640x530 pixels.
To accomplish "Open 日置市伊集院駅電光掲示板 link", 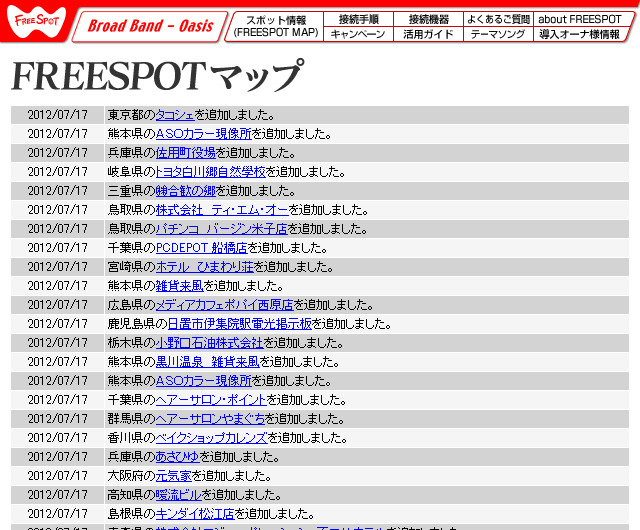I will (240, 324).
